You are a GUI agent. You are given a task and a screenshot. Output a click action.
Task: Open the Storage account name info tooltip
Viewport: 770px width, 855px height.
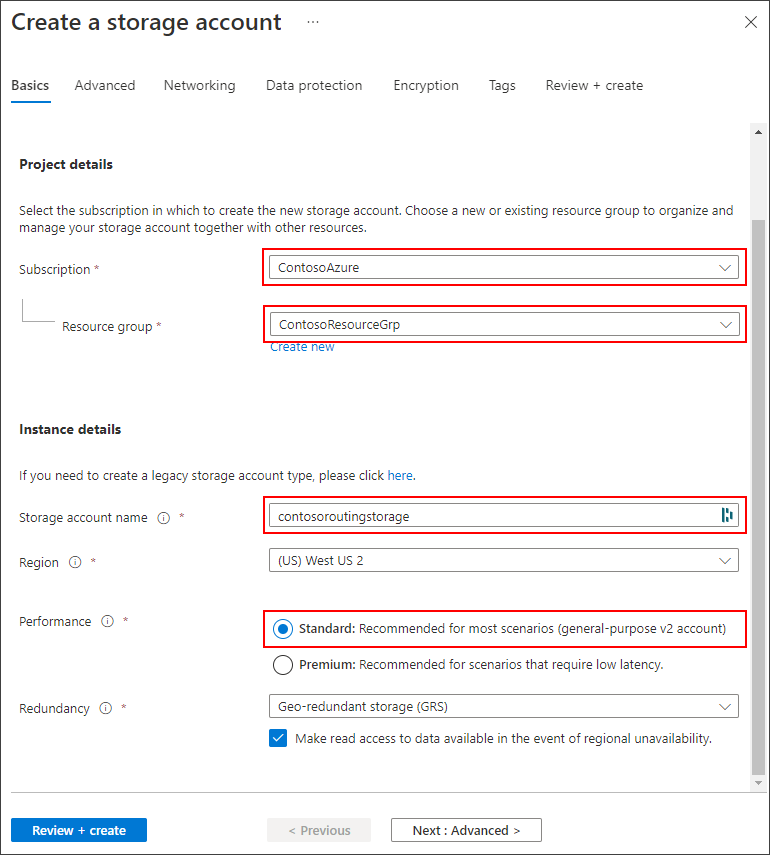[163, 518]
